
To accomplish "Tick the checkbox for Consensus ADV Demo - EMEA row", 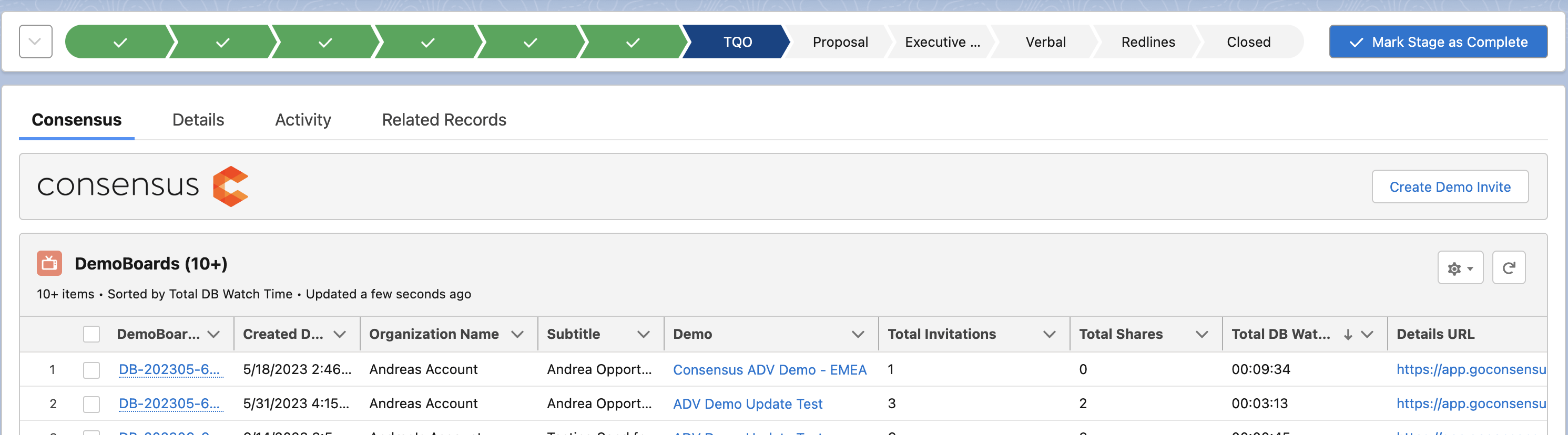I will (91, 369).
